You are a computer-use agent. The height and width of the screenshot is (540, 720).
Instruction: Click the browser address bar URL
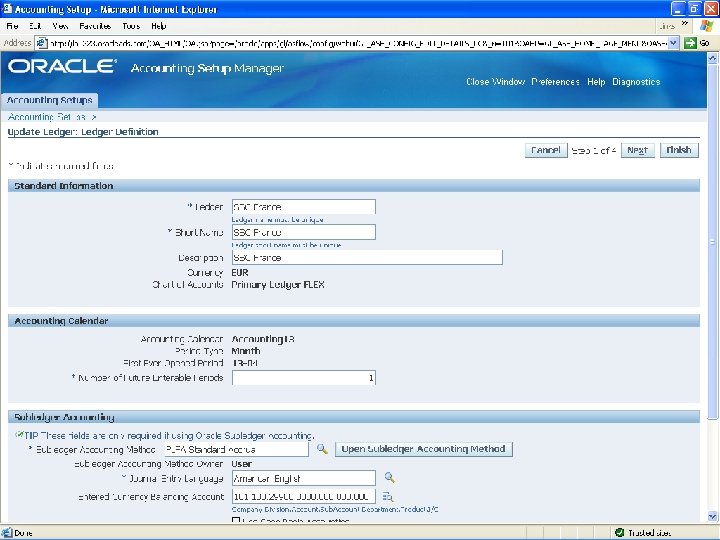pyautogui.click(x=357, y=44)
